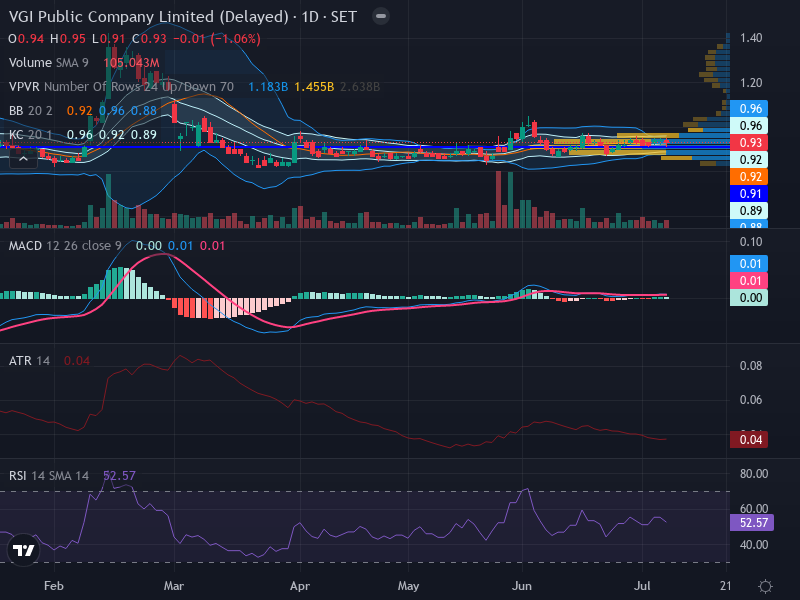Open chart settings gear icon
Screen dimensions: 800x600
(x=765, y=586)
